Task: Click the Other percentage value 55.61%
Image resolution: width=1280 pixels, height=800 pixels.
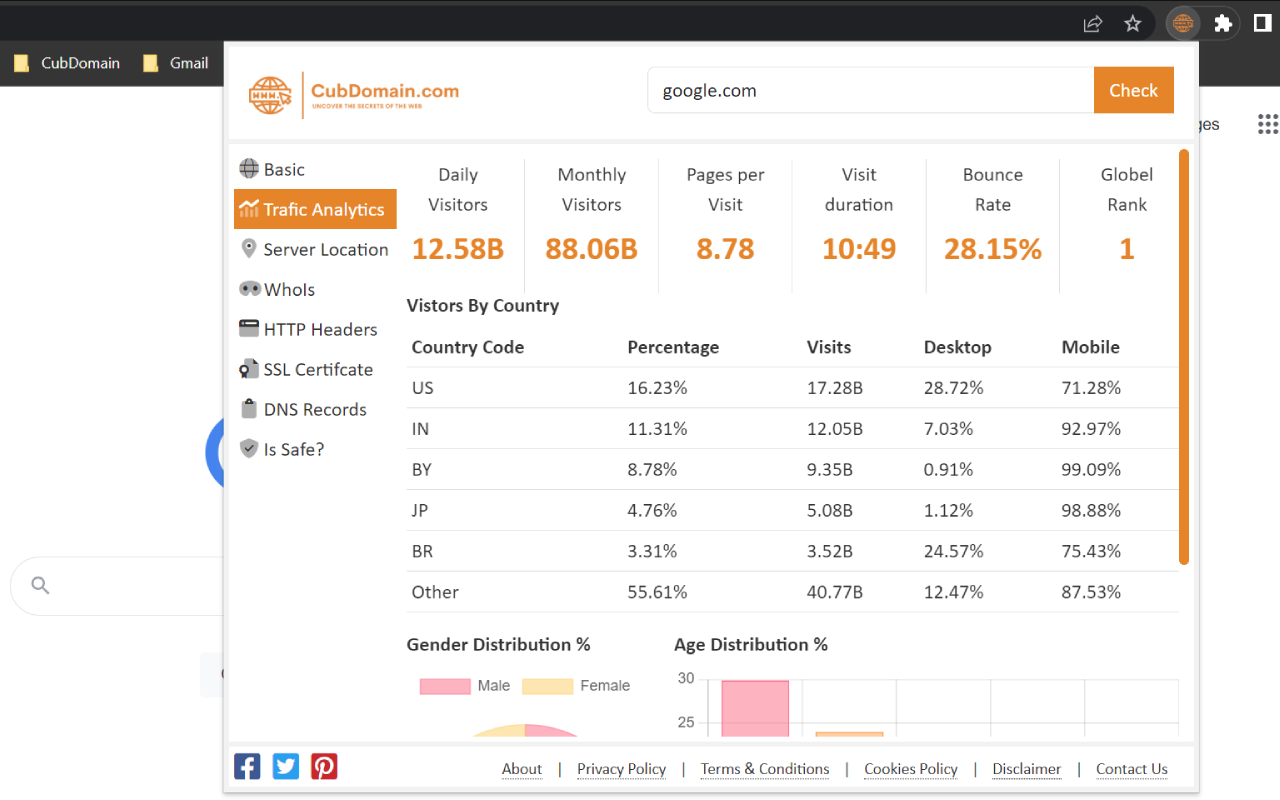Action: click(x=657, y=593)
